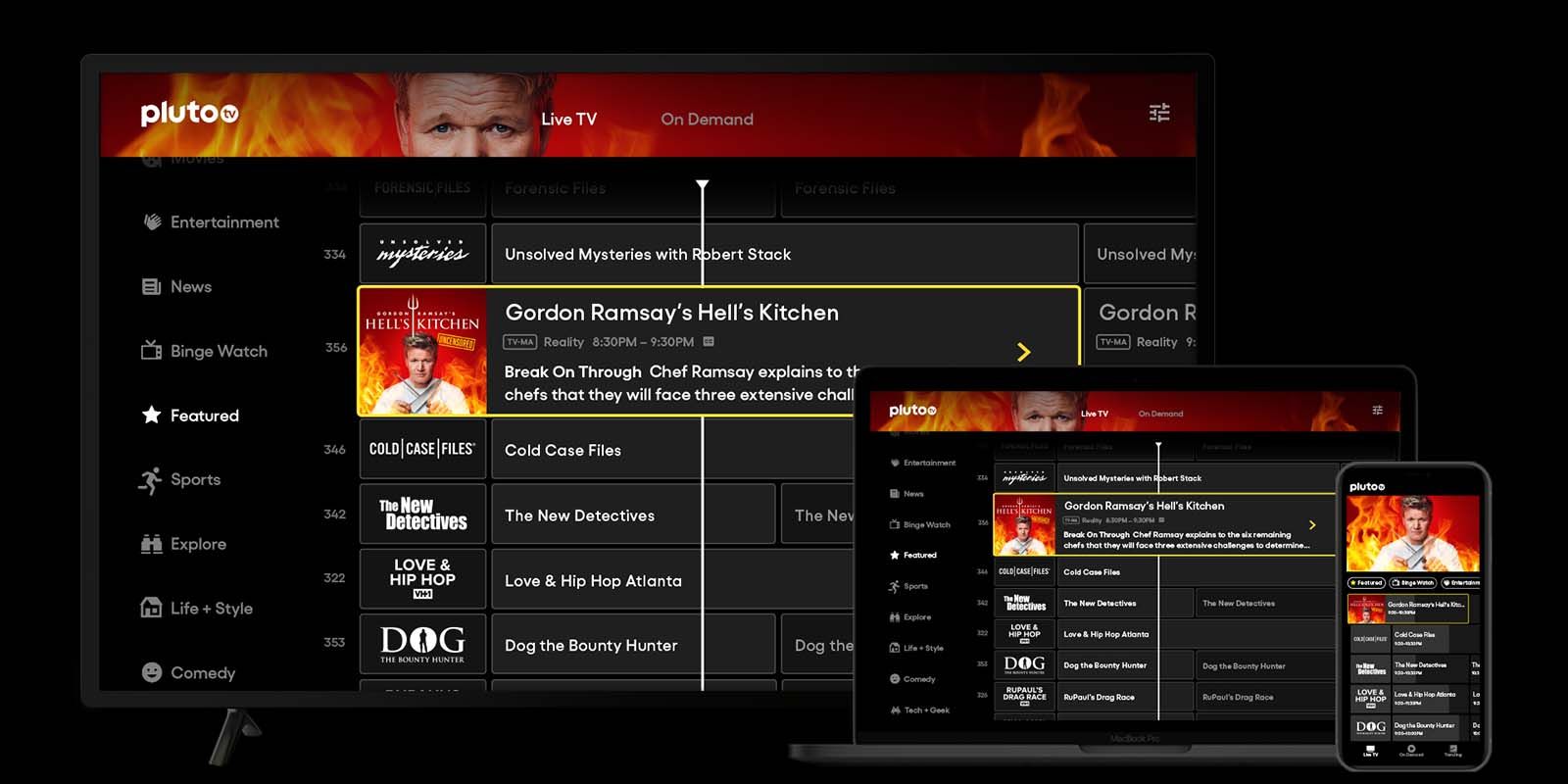
Task: Tap the Entertainment chip on the phone
Action: (x=1461, y=582)
